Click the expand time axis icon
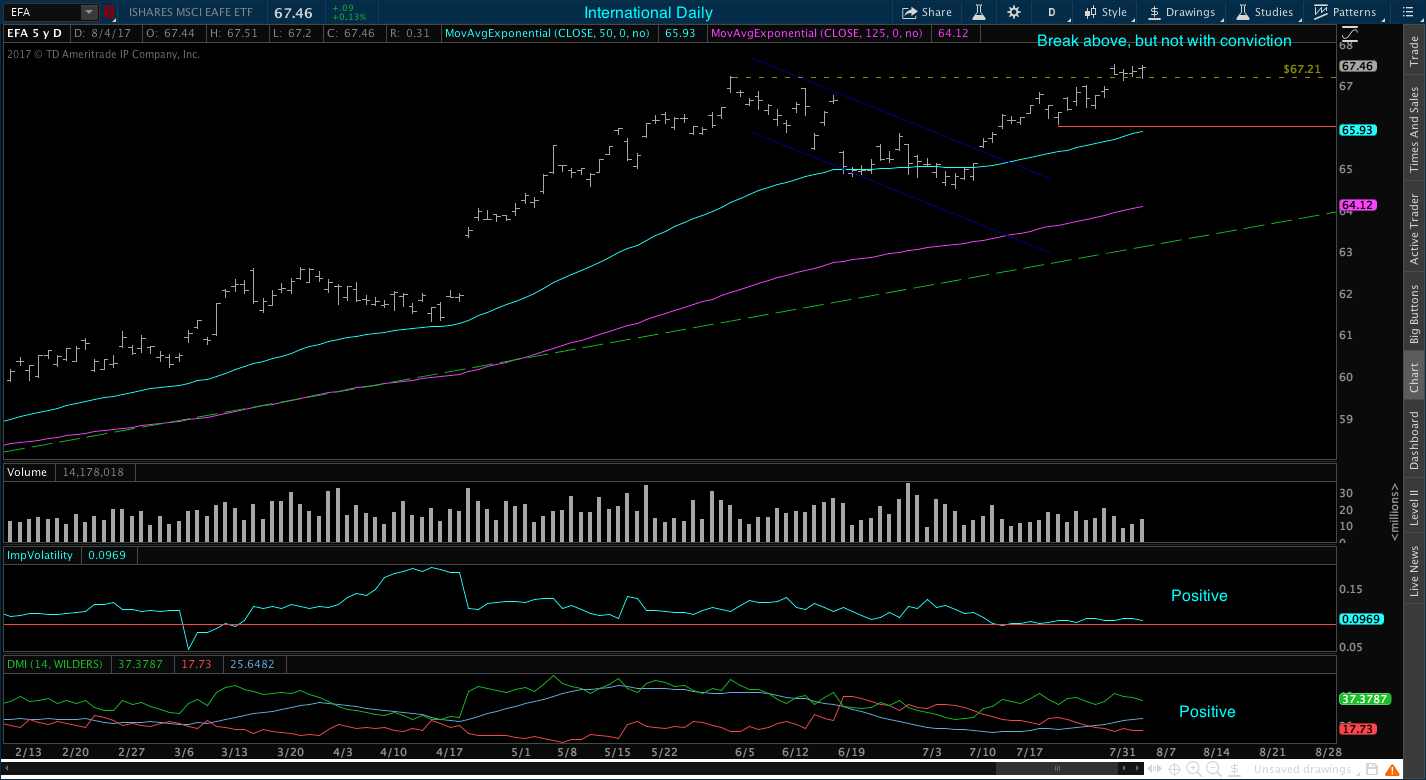 tap(1154, 769)
